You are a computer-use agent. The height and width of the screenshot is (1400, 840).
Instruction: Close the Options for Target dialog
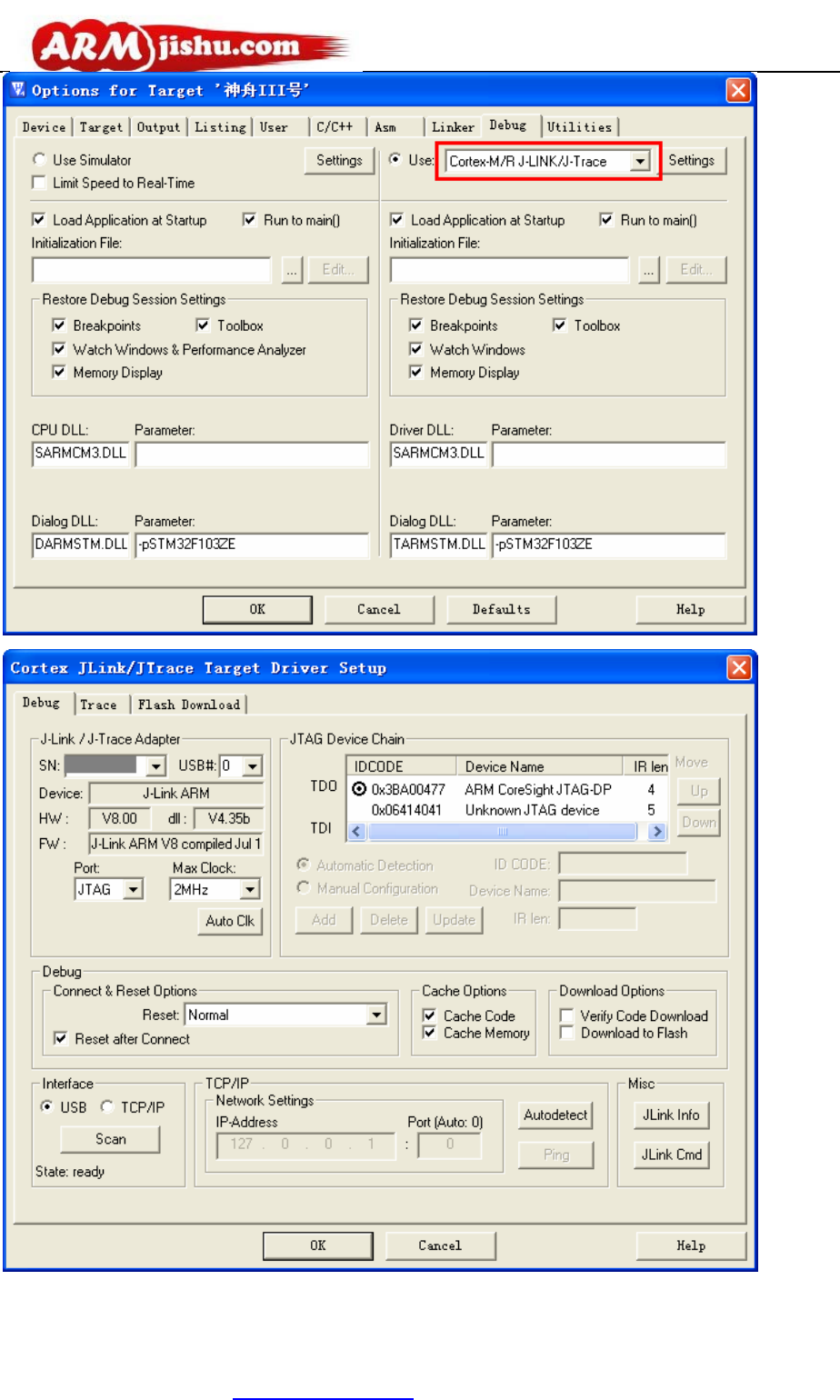(738, 90)
